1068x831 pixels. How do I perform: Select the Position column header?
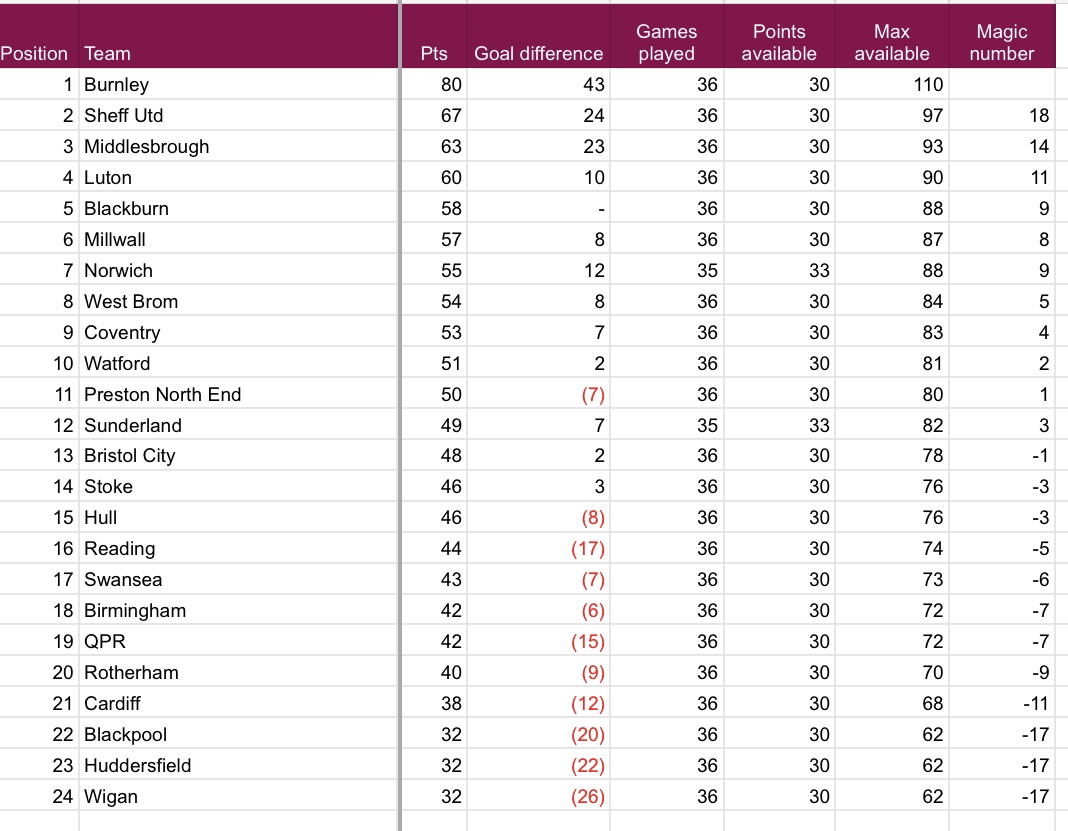coord(35,54)
